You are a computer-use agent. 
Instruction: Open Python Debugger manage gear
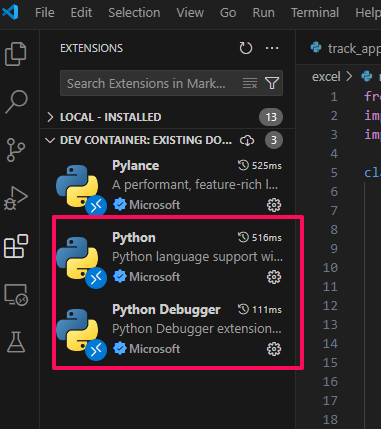[x=274, y=349]
